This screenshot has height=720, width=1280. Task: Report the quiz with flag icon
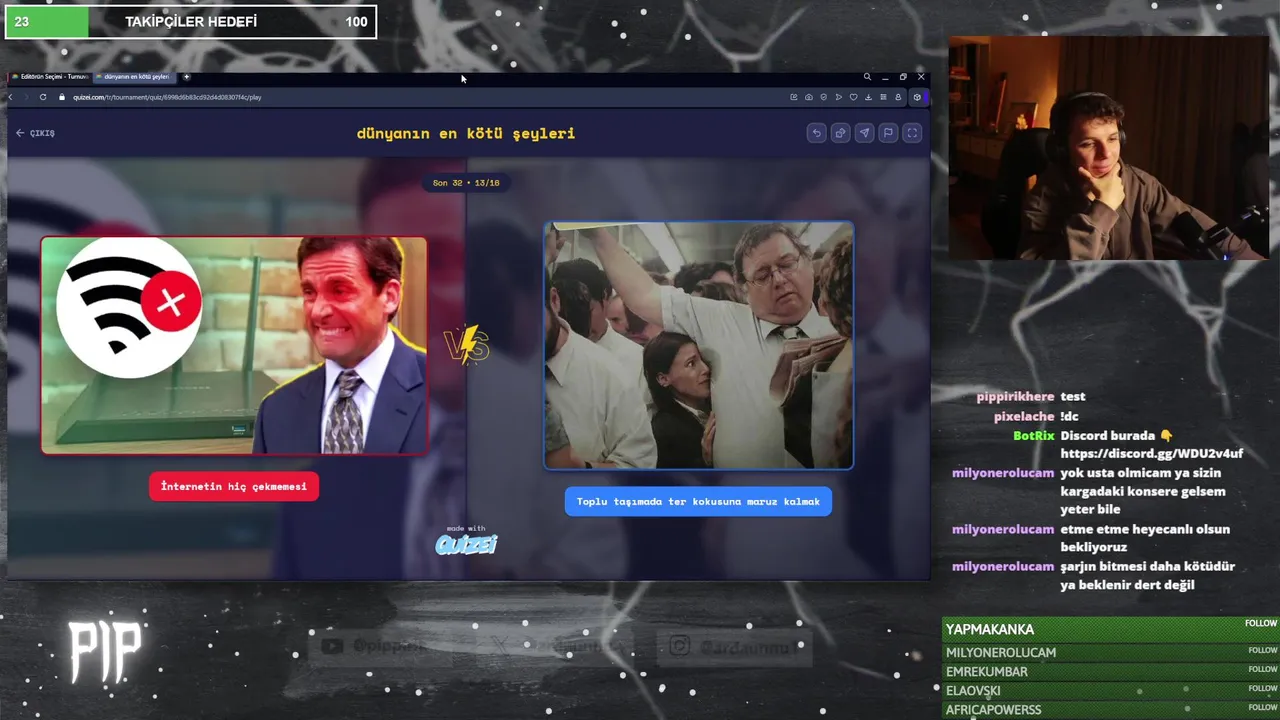point(888,133)
